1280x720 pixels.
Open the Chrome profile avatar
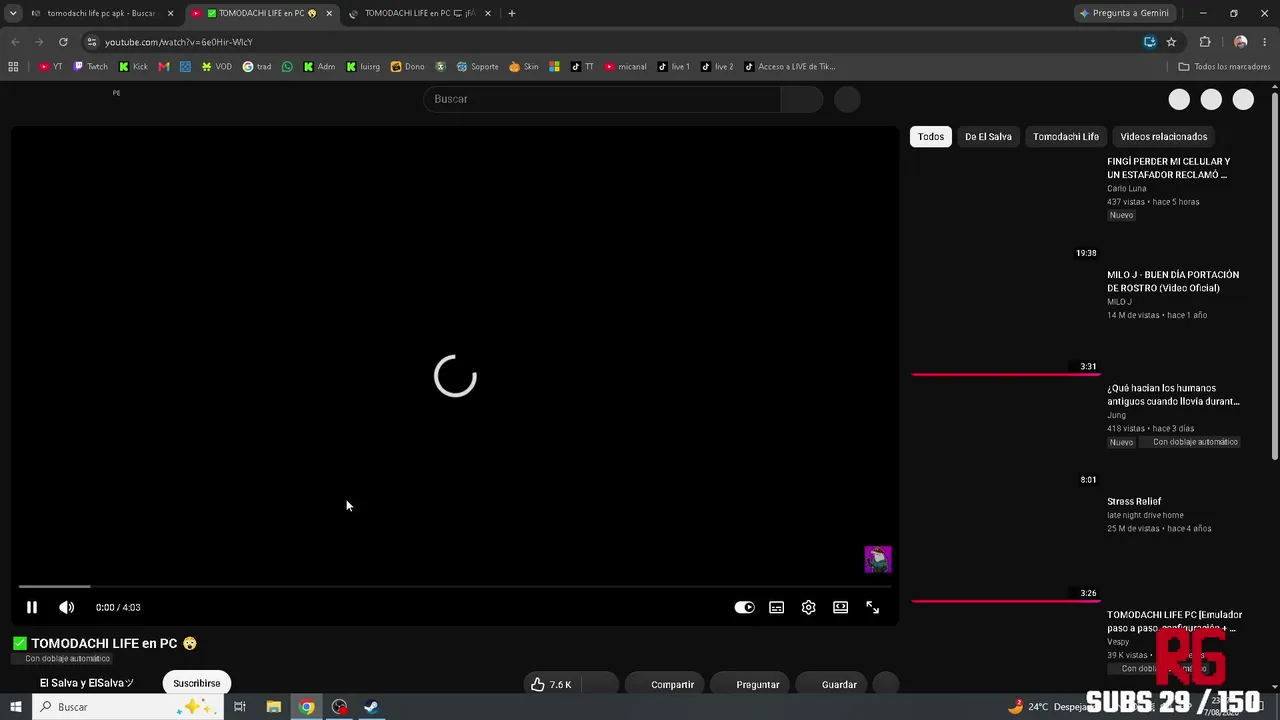coord(1240,42)
